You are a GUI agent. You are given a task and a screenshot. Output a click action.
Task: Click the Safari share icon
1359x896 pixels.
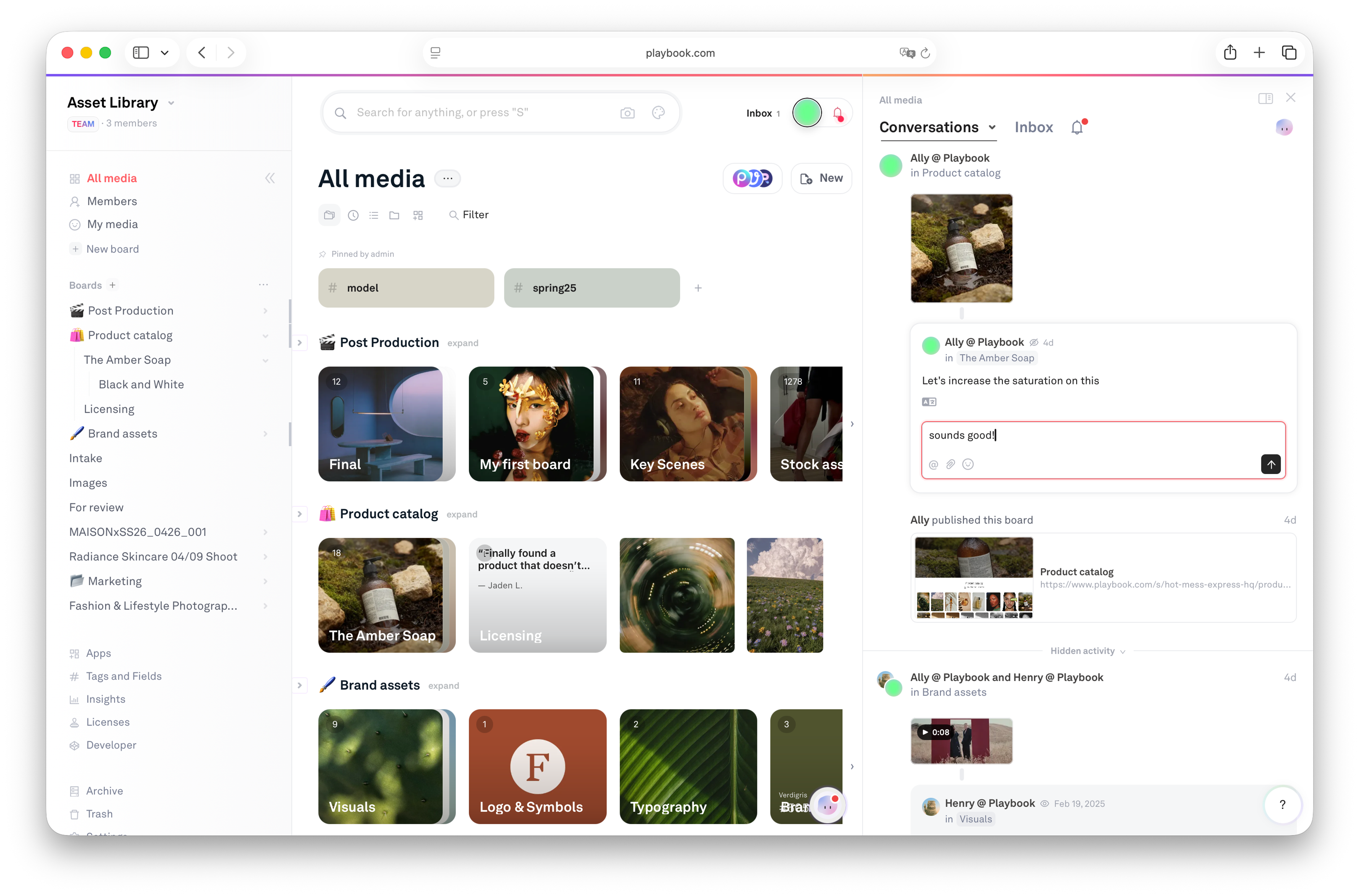(x=1230, y=53)
